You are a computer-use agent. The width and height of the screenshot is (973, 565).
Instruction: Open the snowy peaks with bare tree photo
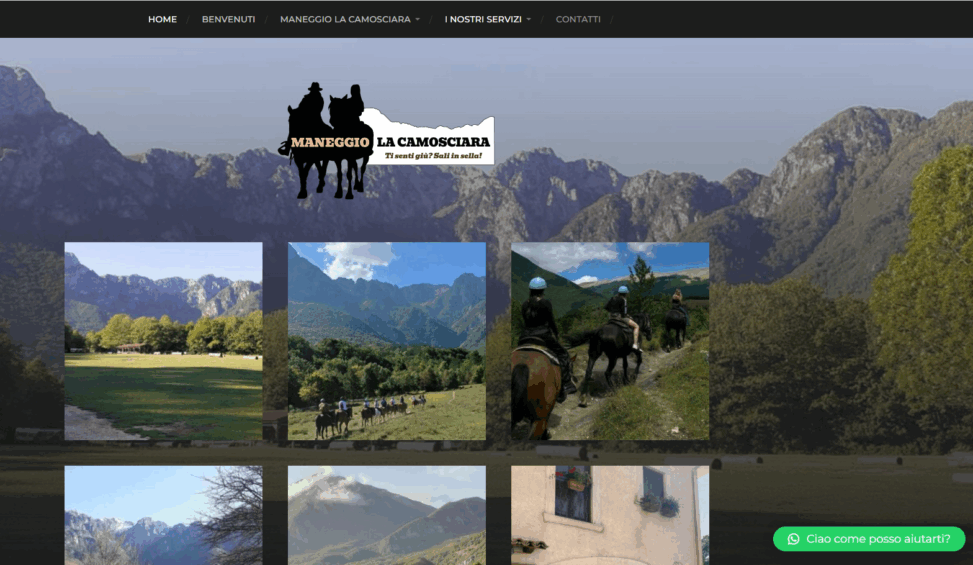(163, 515)
